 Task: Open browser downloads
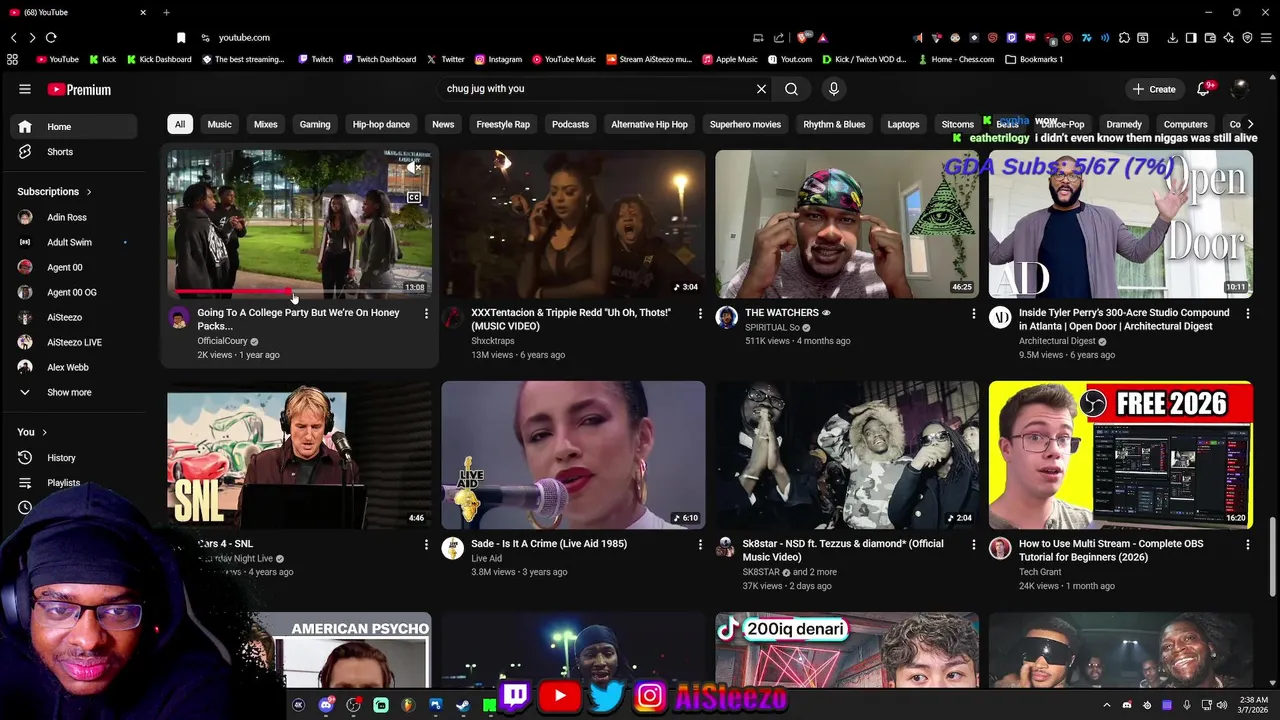tap(1172, 38)
